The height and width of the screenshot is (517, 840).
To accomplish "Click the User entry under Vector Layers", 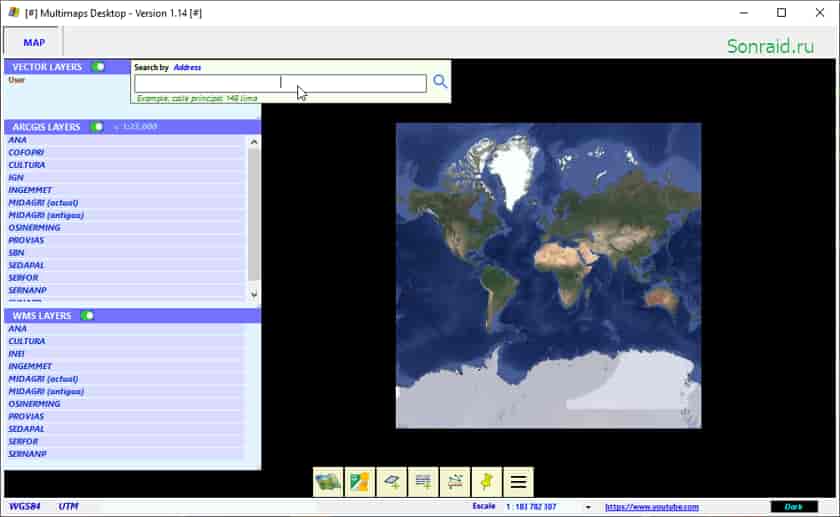I will 17,80.
